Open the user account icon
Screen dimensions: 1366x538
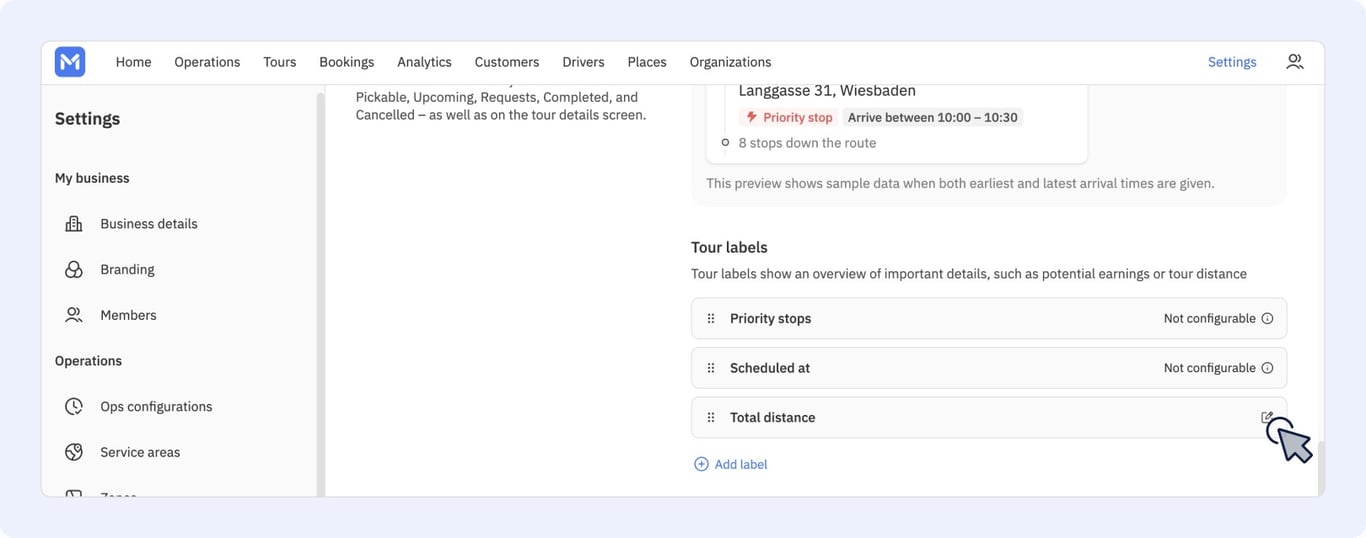pyautogui.click(x=1294, y=62)
